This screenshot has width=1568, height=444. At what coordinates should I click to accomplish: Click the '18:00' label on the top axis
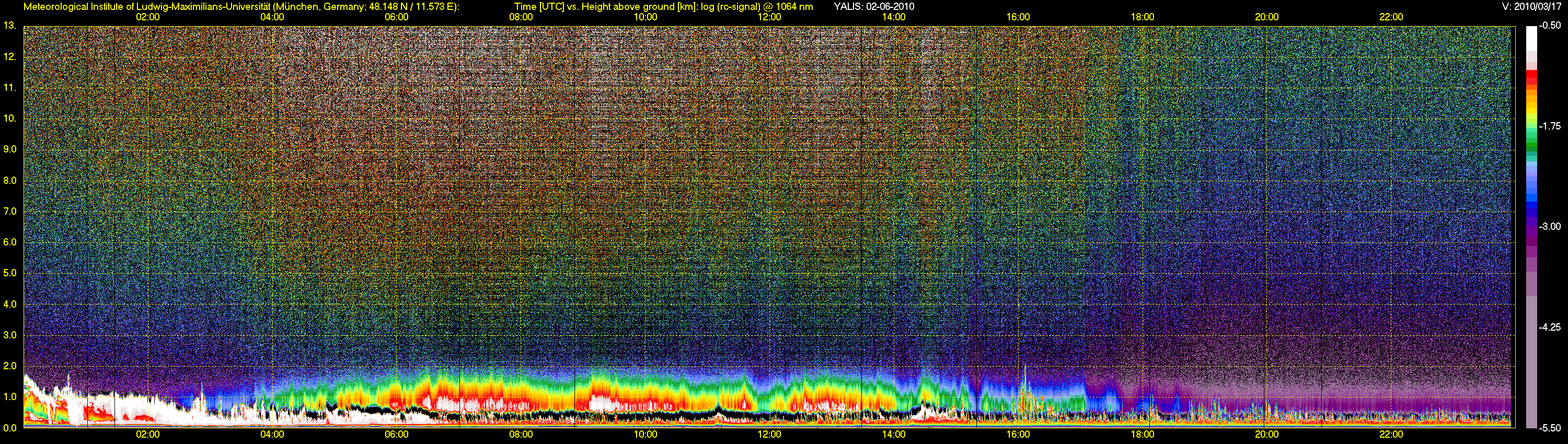pos(1143,17)
